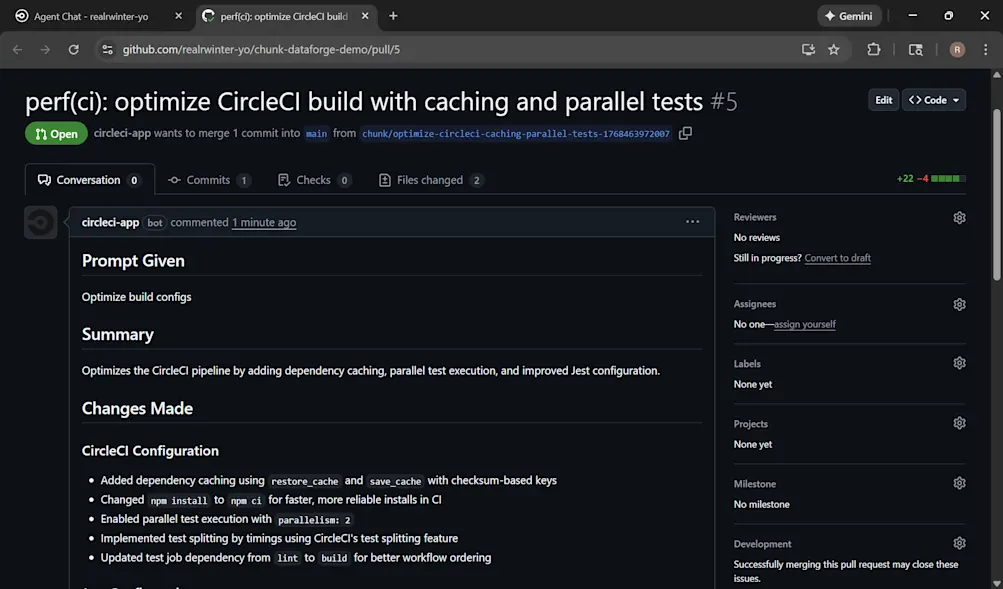Open the Assignees gear settings

coord(959,304)
